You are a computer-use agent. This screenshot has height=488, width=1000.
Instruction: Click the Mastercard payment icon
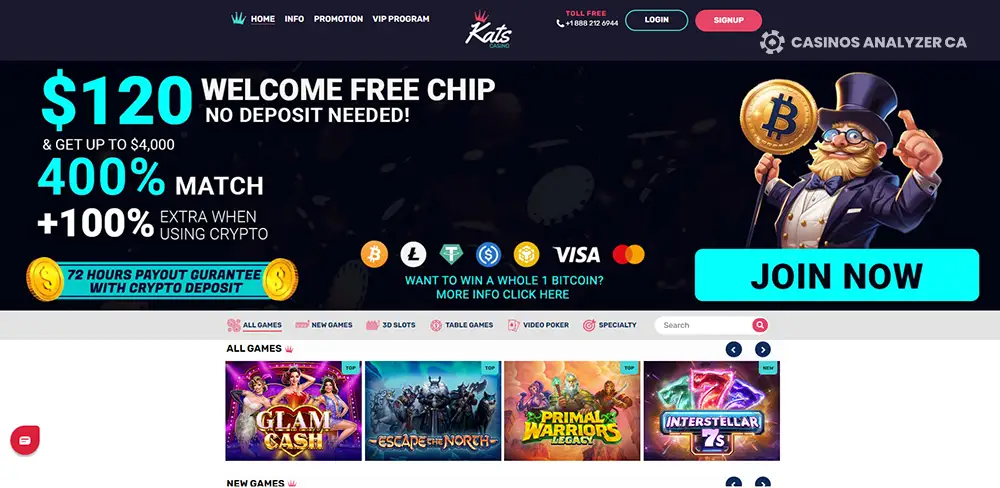click(628, 255)
